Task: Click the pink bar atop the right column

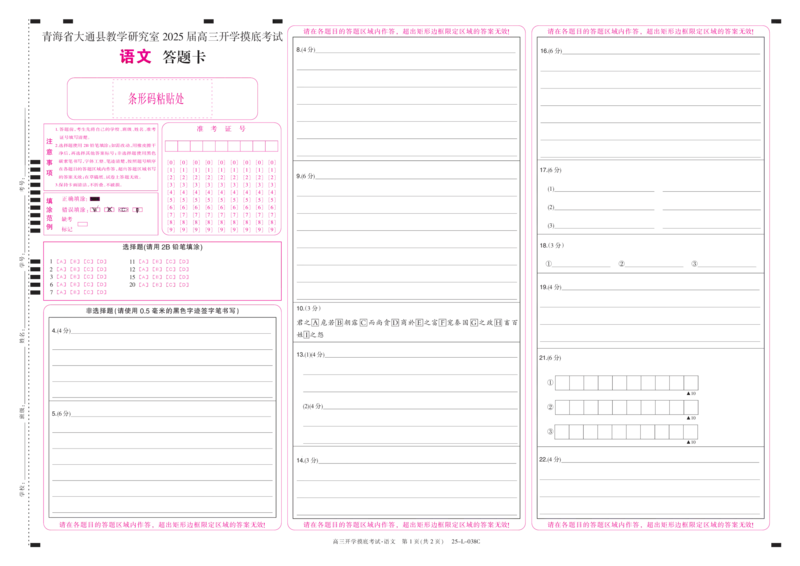Action: click(x=652, y=32)
